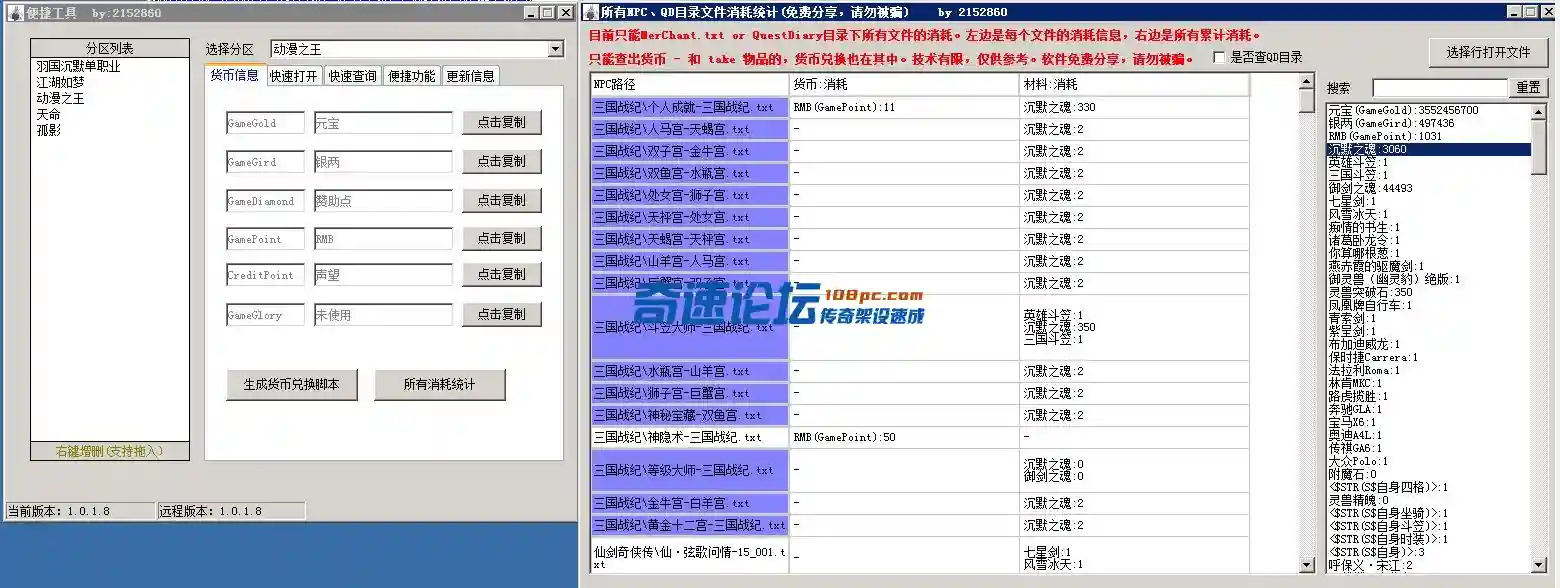Select the row 三国战纪\双鱼宫-水瓶宫.txt
Viewport: 1560px width, 588px height.
pyautogui.click(x=689, y=173)
